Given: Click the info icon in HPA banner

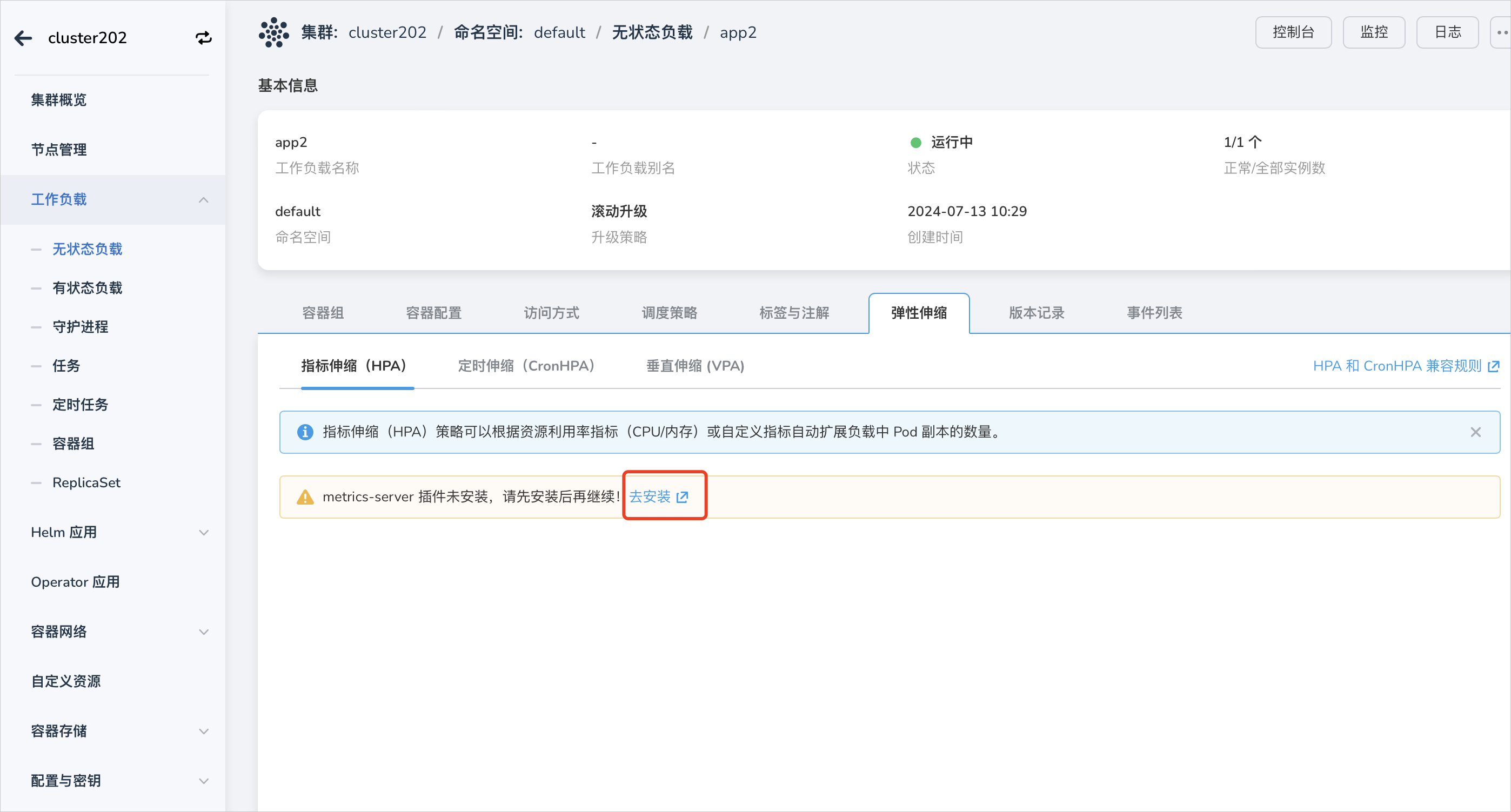Looking at the screenshot, I should click(305, 432).
